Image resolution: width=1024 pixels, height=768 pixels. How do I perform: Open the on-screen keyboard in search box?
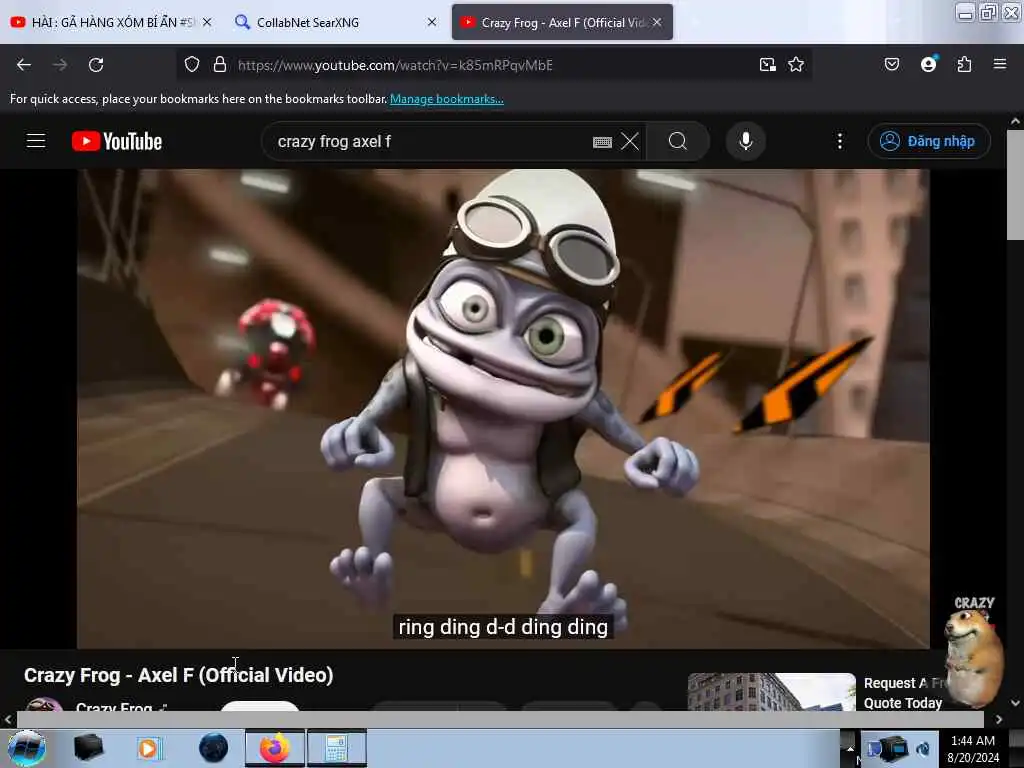point(601,142)
